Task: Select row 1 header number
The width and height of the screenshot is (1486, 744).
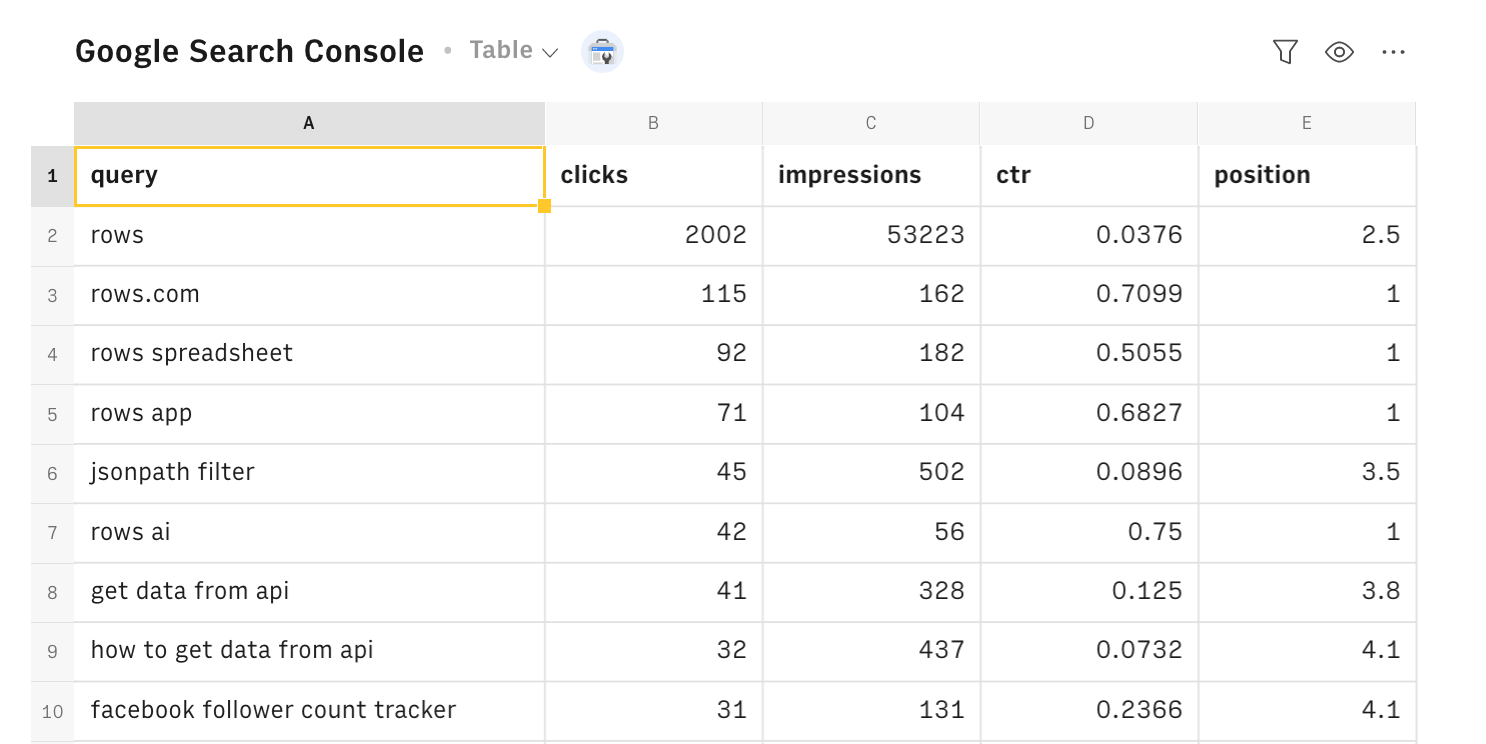Action: click(52, 176)
